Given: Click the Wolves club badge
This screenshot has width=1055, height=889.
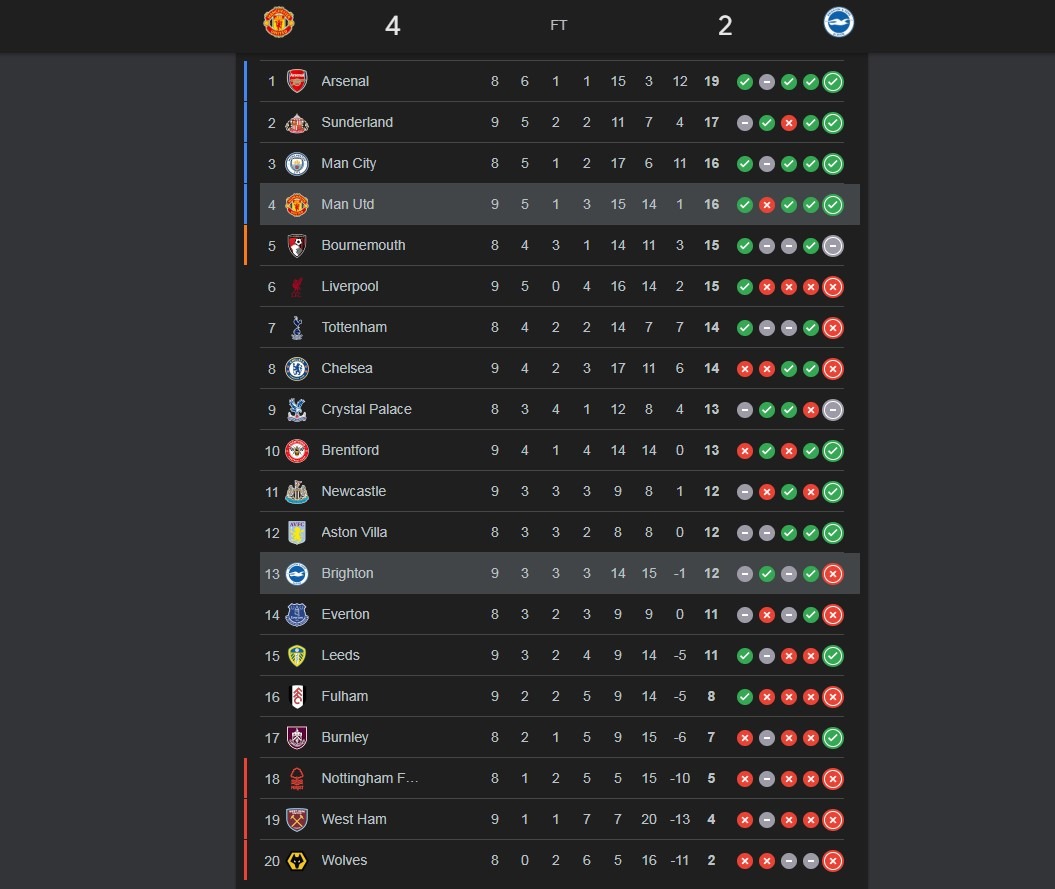Looking at the screenshot, I should click(297, 860).
